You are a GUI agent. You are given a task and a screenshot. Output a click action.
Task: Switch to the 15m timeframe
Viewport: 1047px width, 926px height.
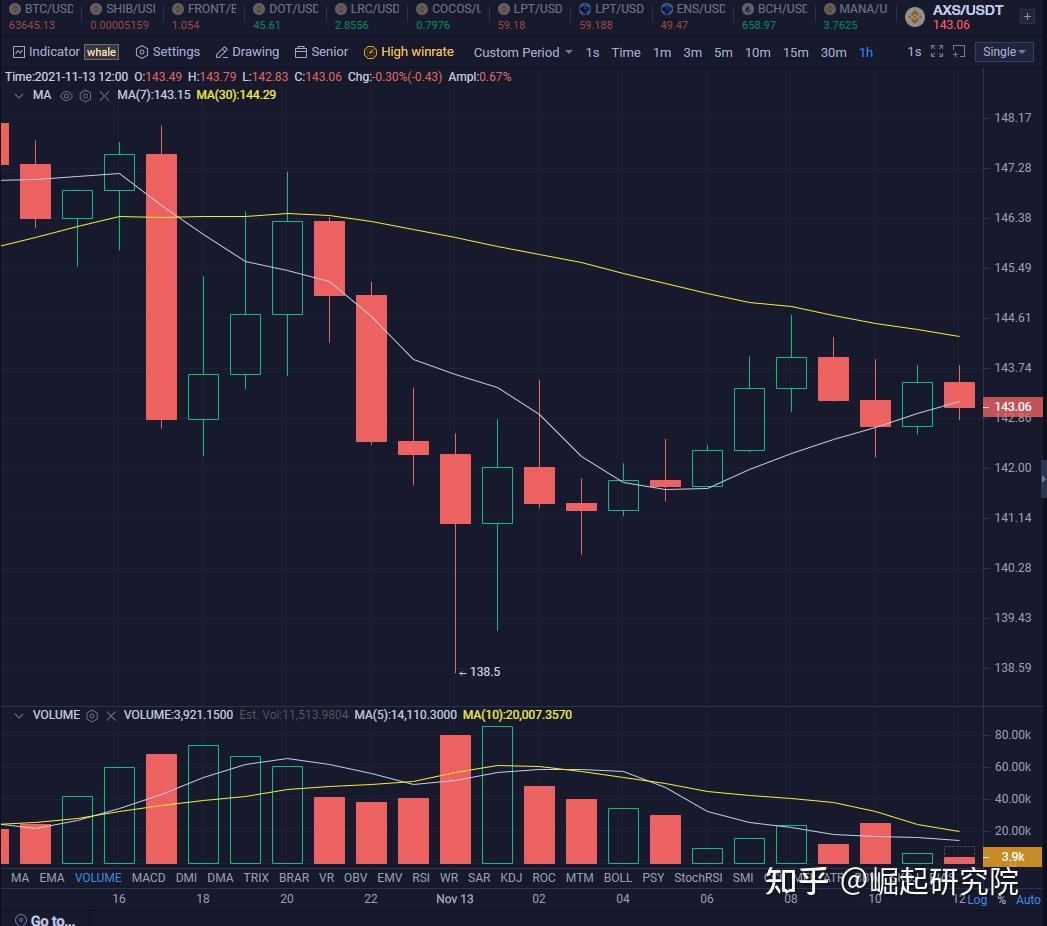[795, 52]
